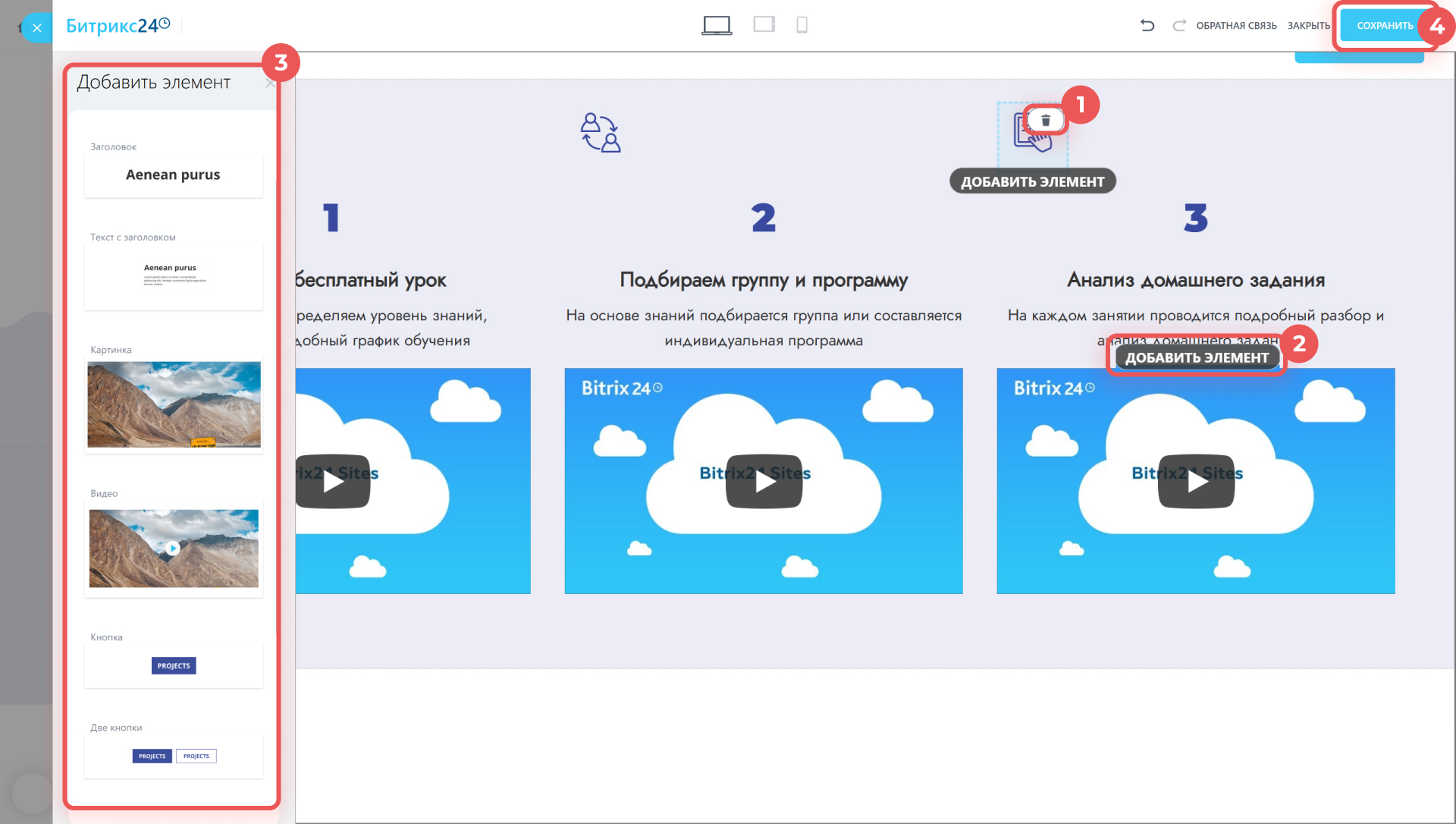This screenshot has width=1456, height=824.
Task: Play the middle Bitrix24 Sites video
Action: click(x=764, y=481)
